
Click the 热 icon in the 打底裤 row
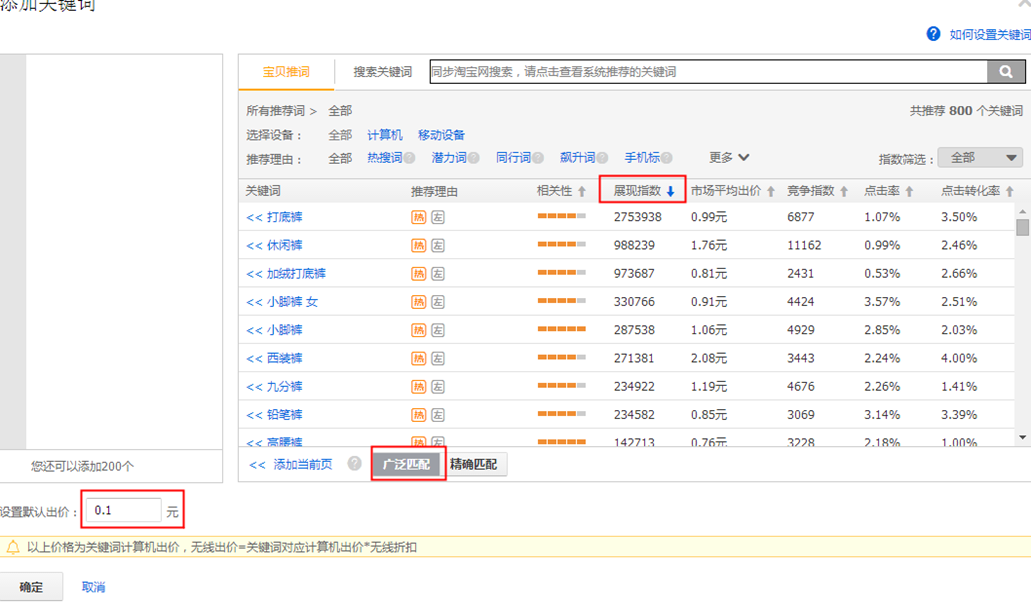coord(419,217)
